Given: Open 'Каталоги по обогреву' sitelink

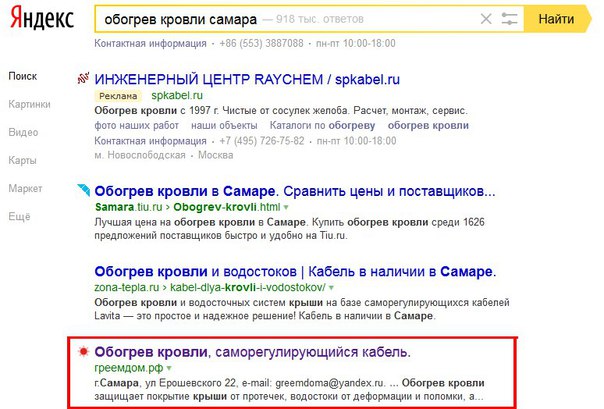Looking at the screenshot, I should pos(322,126).
